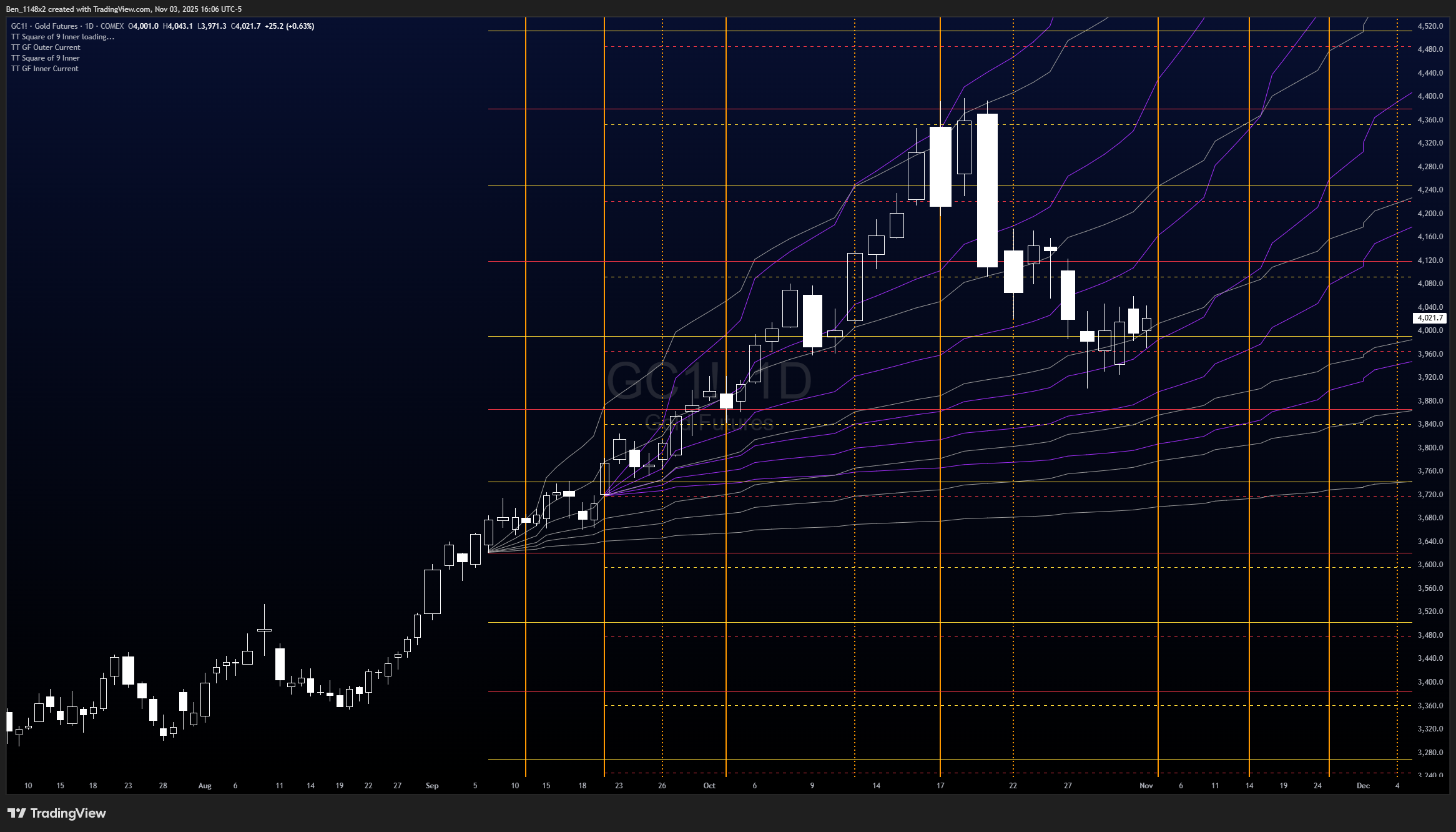Click the 4,021.7 current price tag
Screen dimensions: 1456x832
(x=1429, y=319)
